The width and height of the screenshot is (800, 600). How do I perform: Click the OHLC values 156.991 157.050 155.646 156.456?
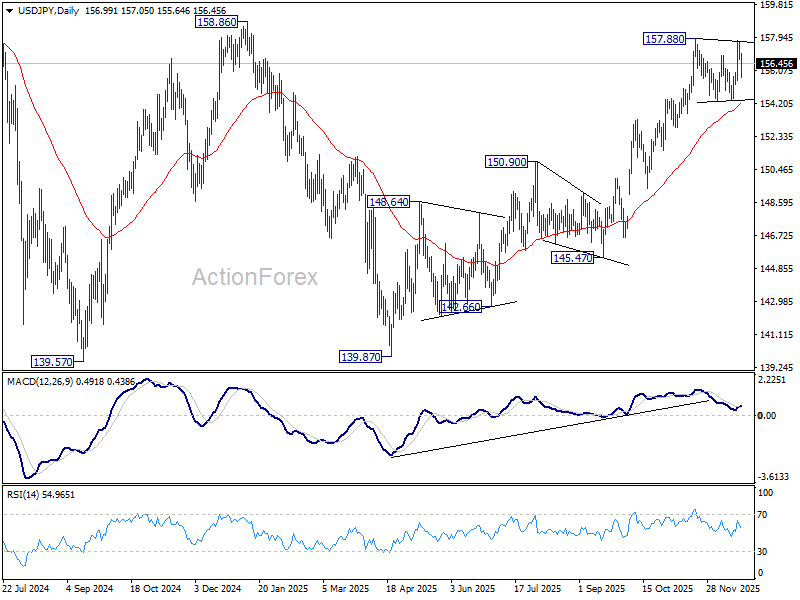pyautogui.click(x=155, y=11)
